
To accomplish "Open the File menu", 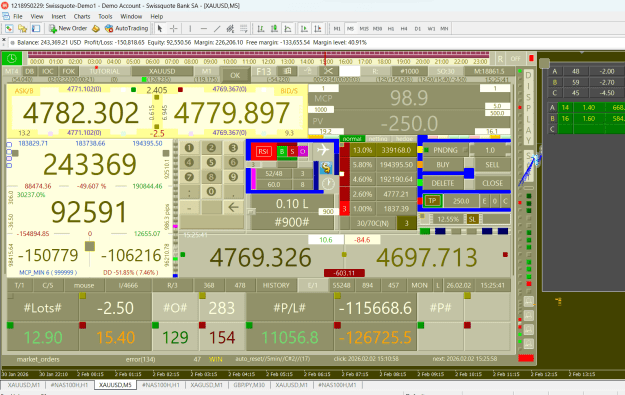I will tap(18, 16).
